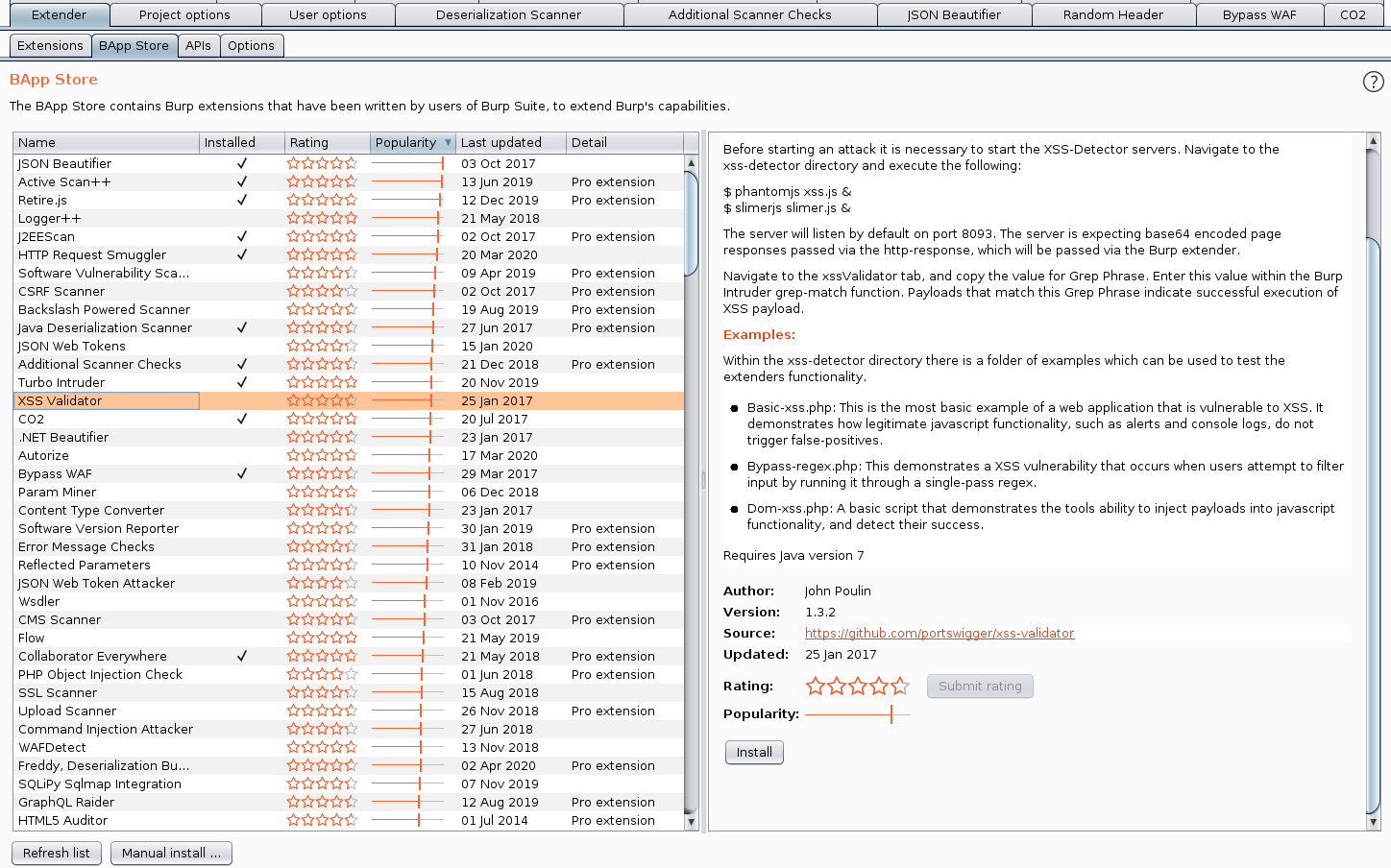Screen dimensions: 1391x868
Task: Click rating stars in the Logger++ row
Action: (322, 218)
